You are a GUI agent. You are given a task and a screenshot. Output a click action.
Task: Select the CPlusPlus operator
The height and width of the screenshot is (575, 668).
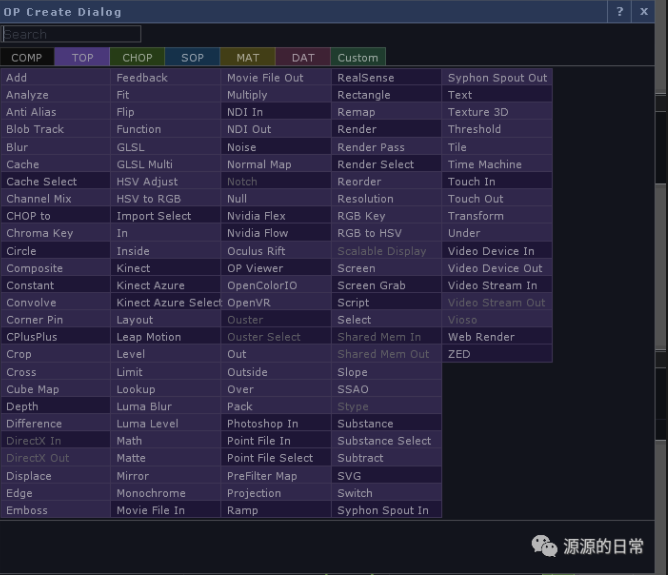[x=55, y=337]
